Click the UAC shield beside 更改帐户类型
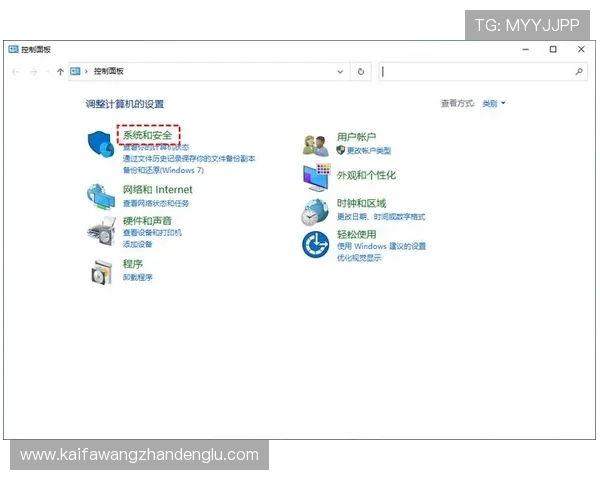 pyautogui.click(x=341, y=150)
